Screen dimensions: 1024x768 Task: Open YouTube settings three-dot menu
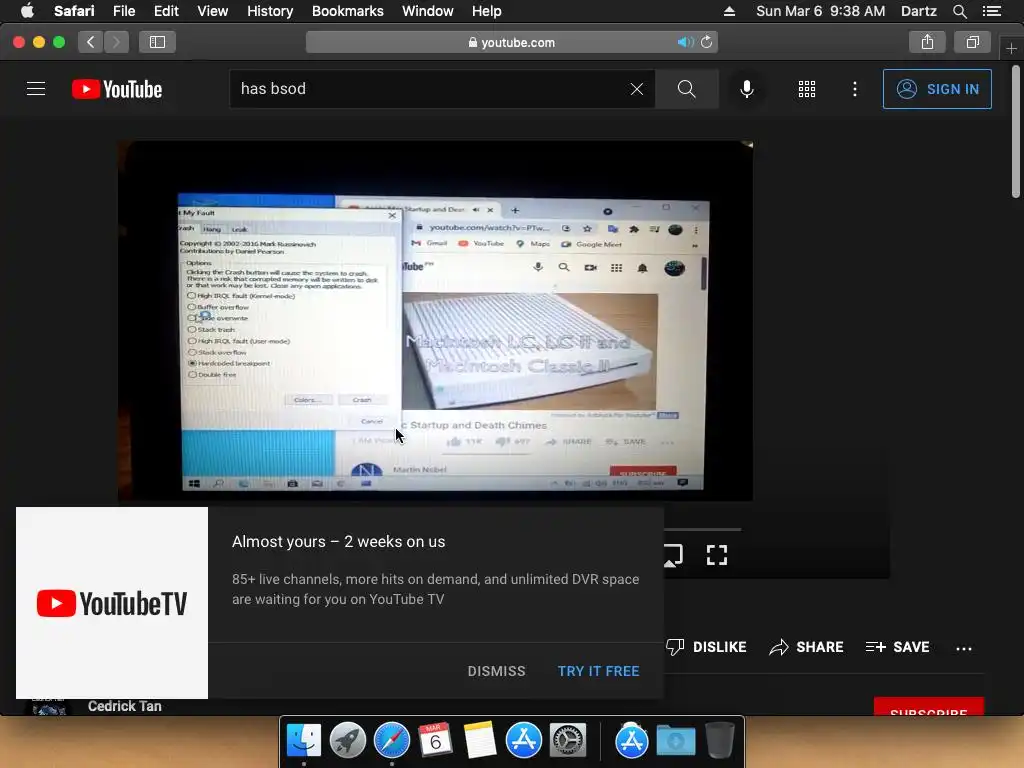tap(855, 89)
